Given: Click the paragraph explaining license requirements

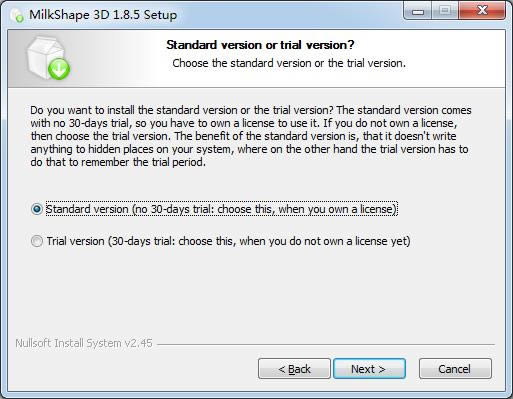Looking at the screenshot, I should tap(251, 136).
